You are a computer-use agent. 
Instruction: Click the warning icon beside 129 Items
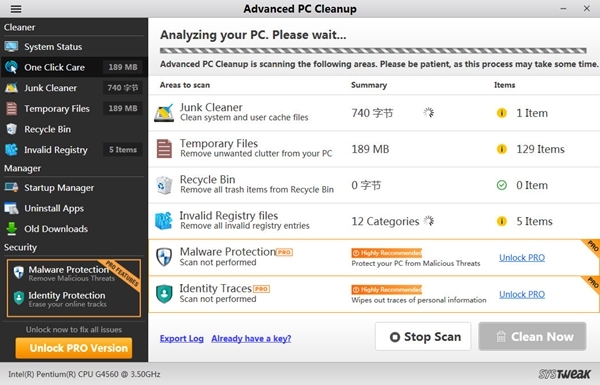502,149
